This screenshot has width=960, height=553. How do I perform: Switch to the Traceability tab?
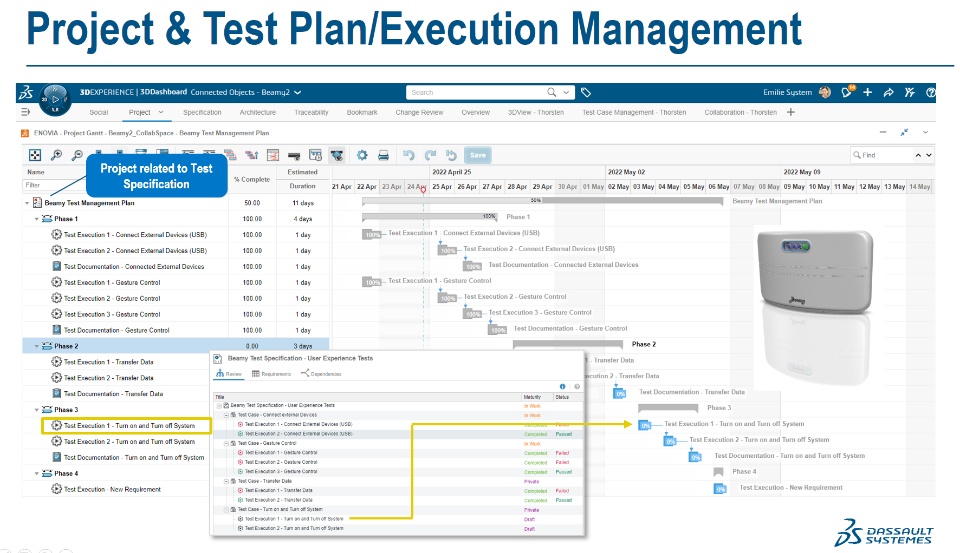pyautogui.click(x=311, y=112)
